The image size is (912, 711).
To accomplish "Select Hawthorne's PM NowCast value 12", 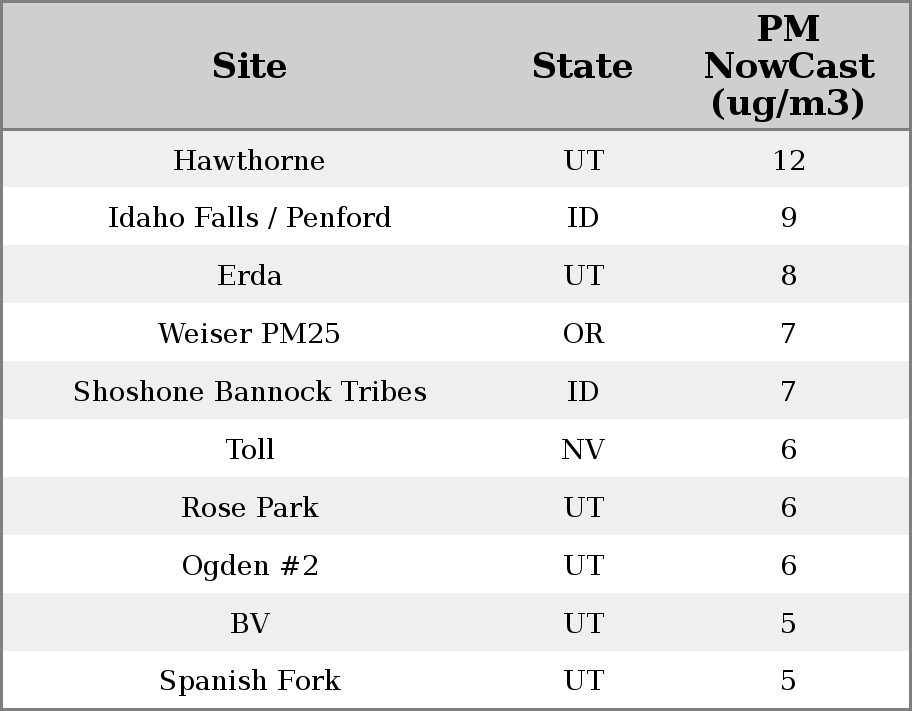I will point(788,161).
